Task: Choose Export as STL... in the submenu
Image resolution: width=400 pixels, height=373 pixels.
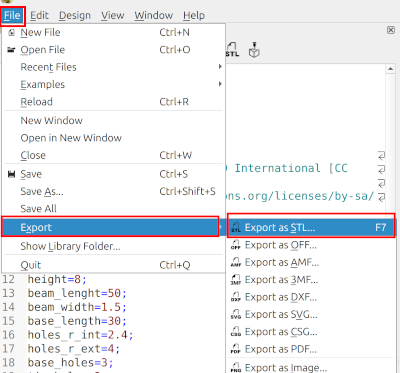Action: pos(311,227)
